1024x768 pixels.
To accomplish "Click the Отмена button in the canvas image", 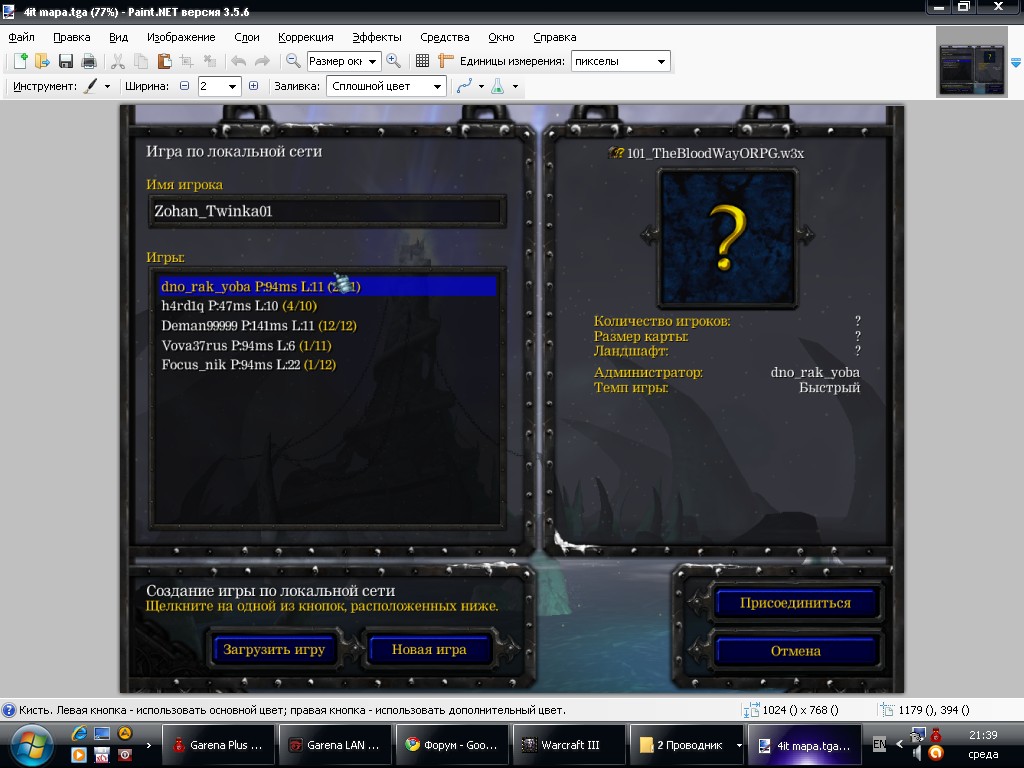I will [x=795, y=650].
